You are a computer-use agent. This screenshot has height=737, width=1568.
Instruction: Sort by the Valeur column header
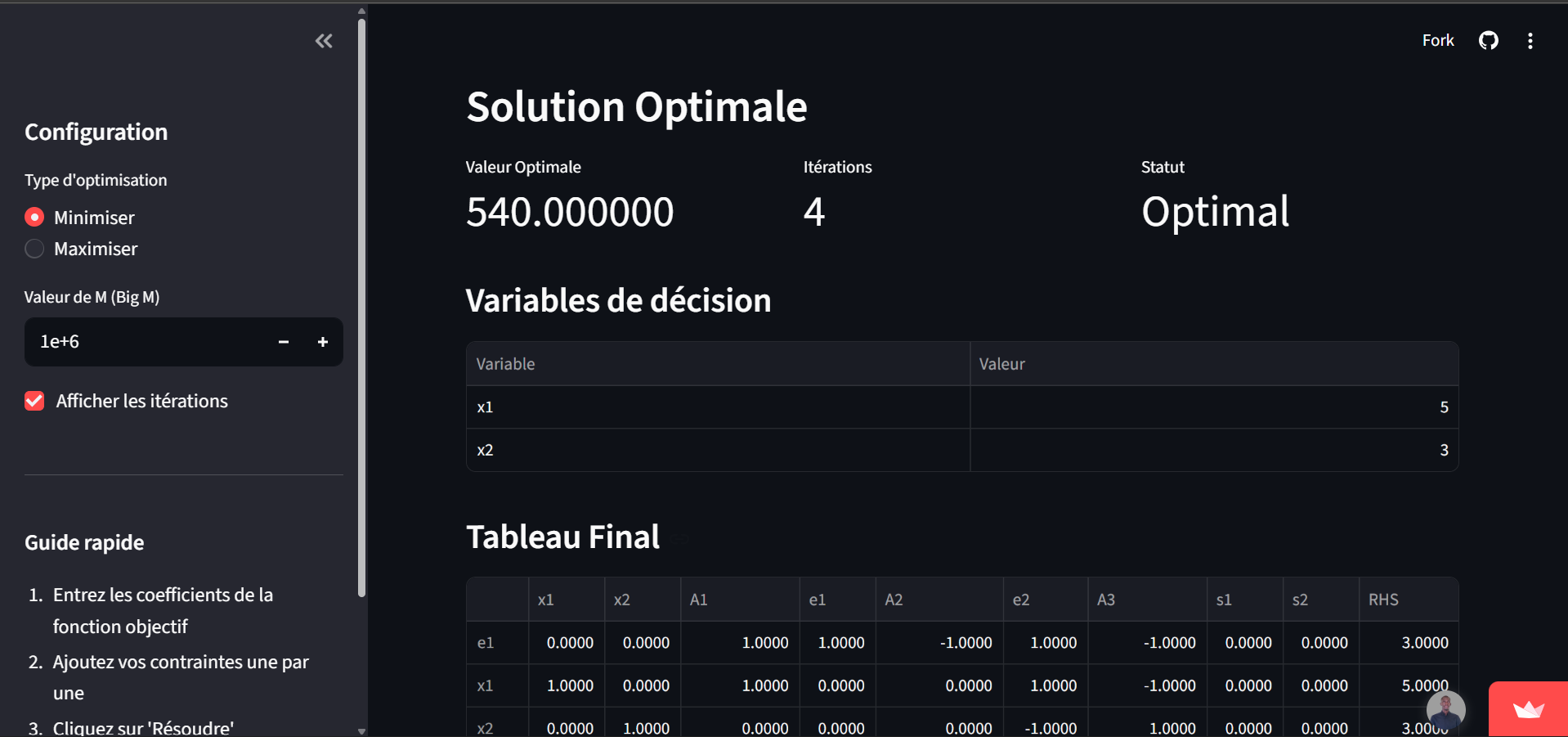[1213, 364]
